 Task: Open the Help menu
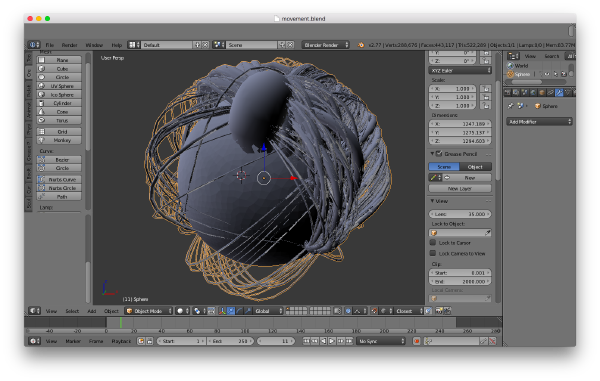coord(116,45)
